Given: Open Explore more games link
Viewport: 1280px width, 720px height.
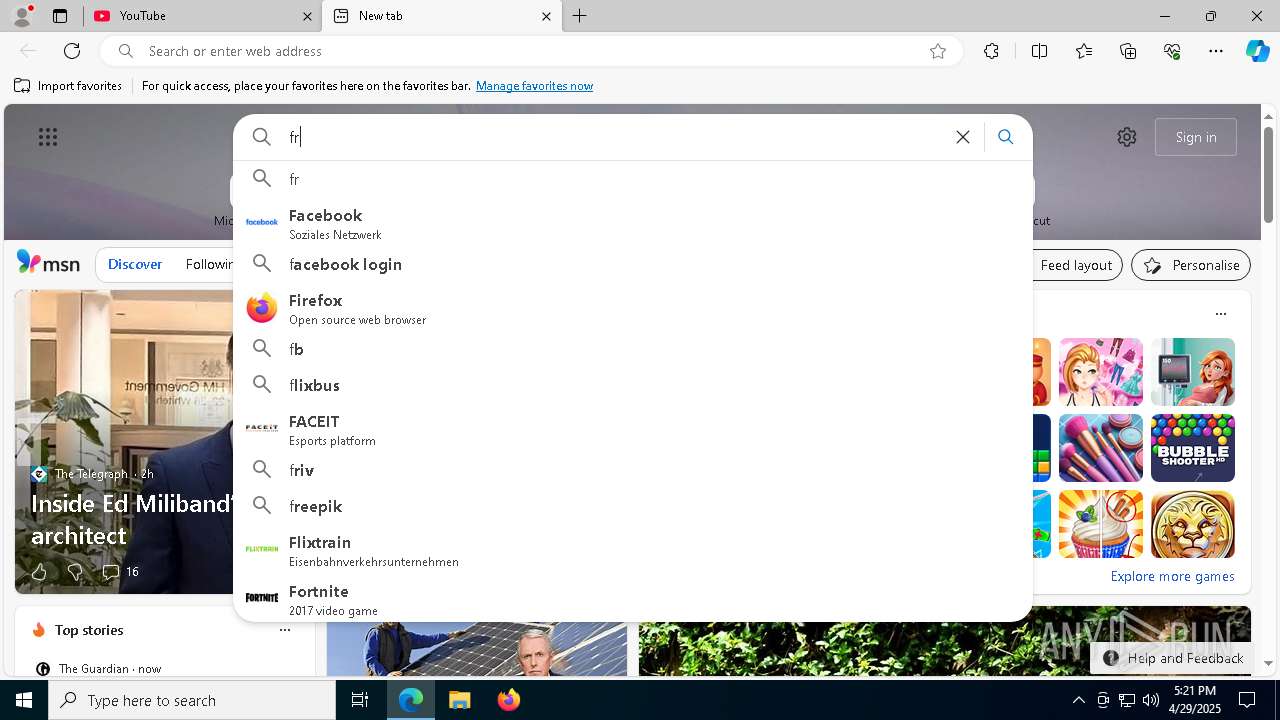Looking at the screenshot, I should [1172, 576].
